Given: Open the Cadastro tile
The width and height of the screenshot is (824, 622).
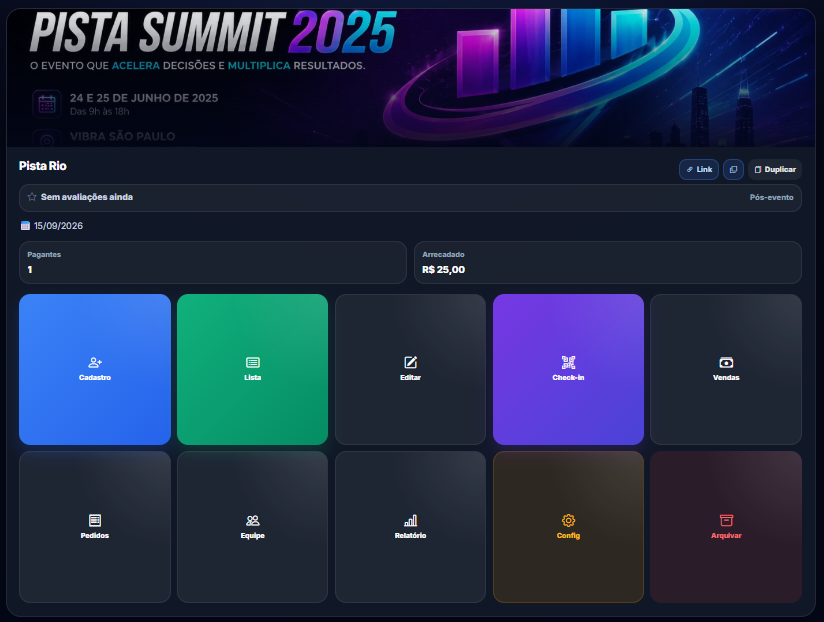Looking at the screenshot, I should (95, 369).
